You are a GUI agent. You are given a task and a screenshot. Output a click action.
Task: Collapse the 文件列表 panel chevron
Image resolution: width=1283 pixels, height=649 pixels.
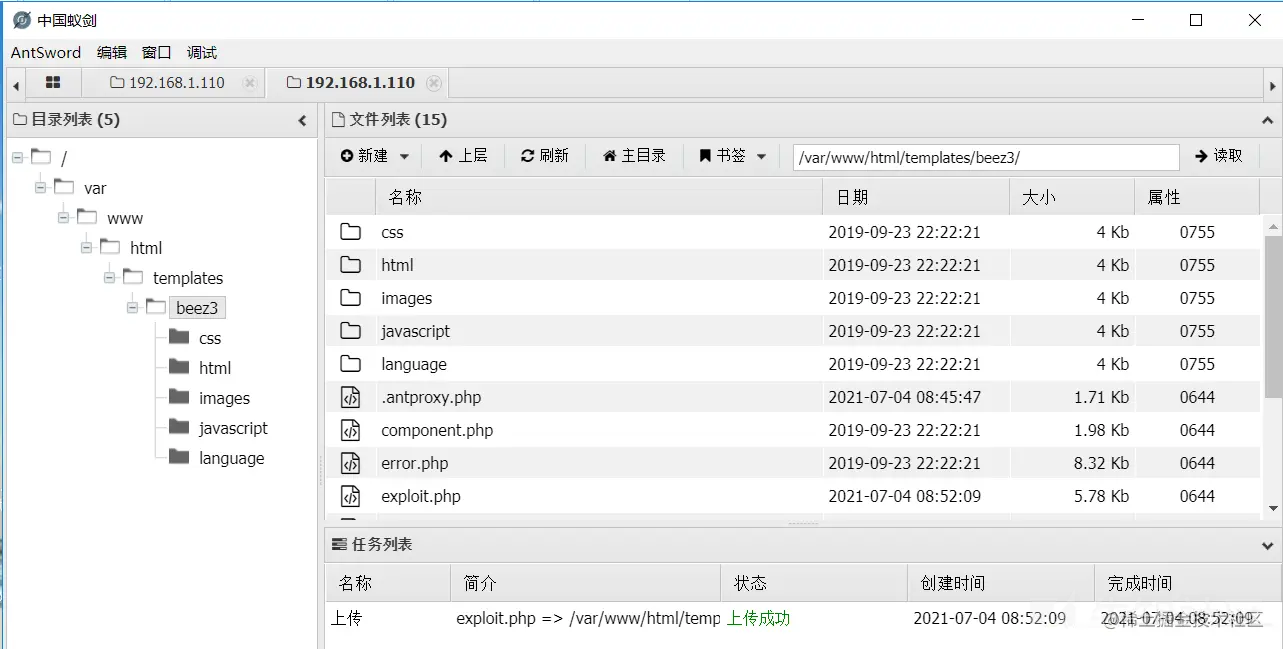[x=1268, y=120]
